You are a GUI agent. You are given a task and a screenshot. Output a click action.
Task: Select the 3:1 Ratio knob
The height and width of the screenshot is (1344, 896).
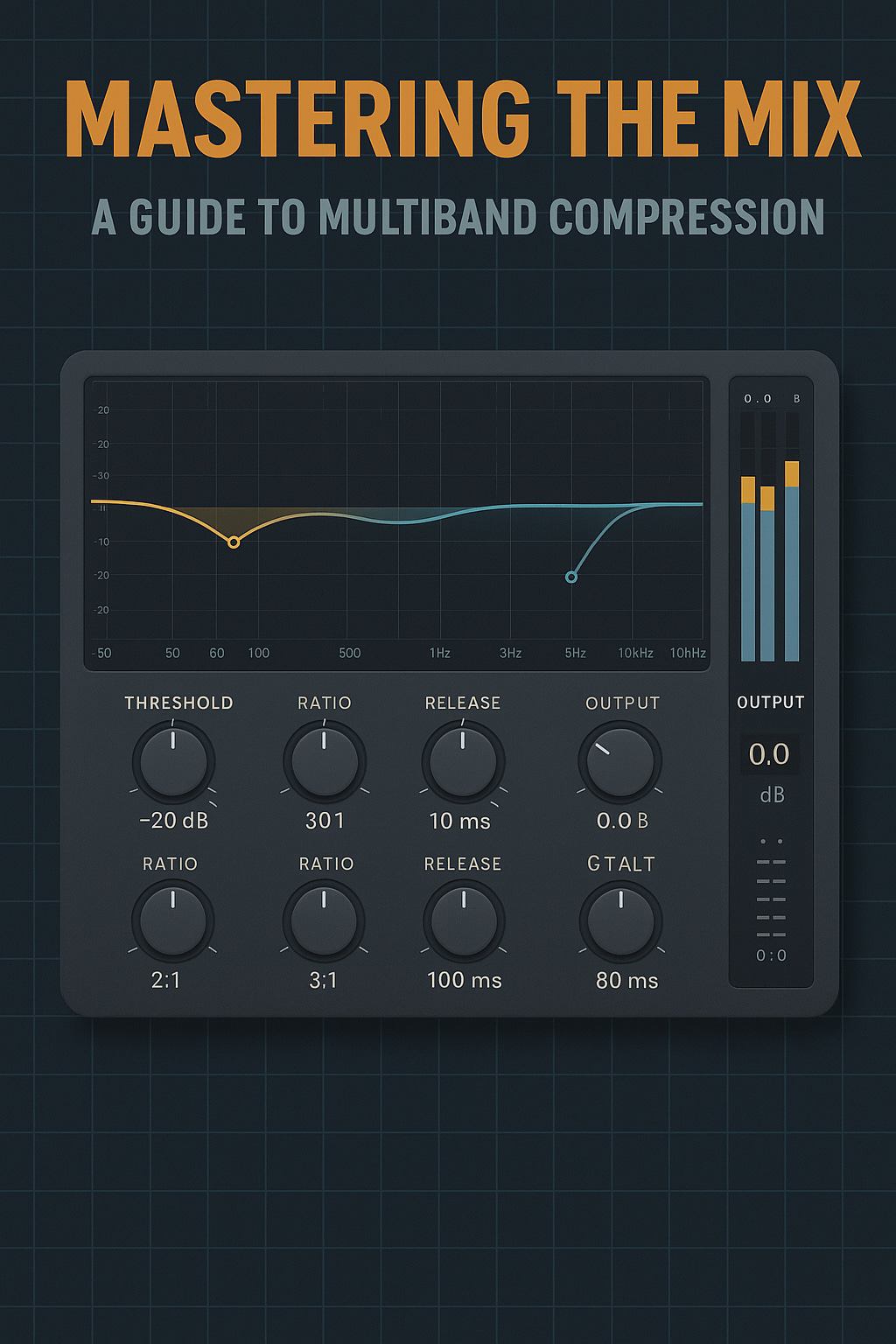tap(325, 921)
